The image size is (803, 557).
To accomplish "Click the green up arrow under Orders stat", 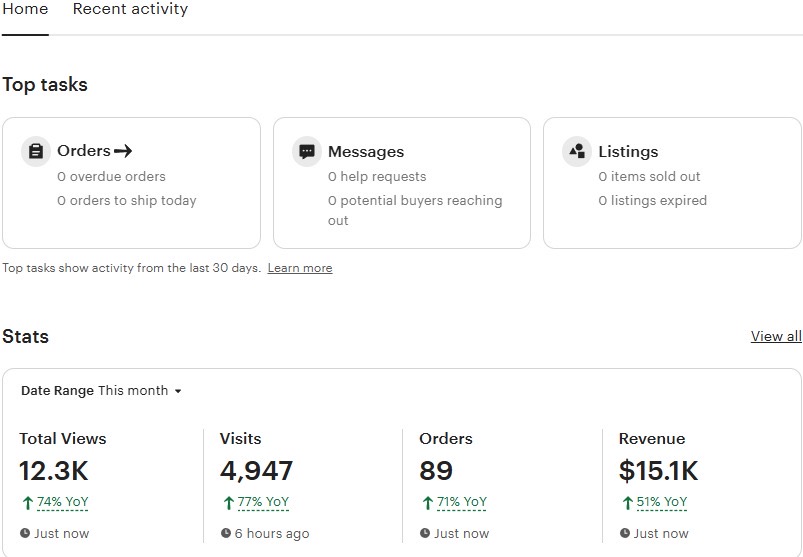I will pos(428,503).
